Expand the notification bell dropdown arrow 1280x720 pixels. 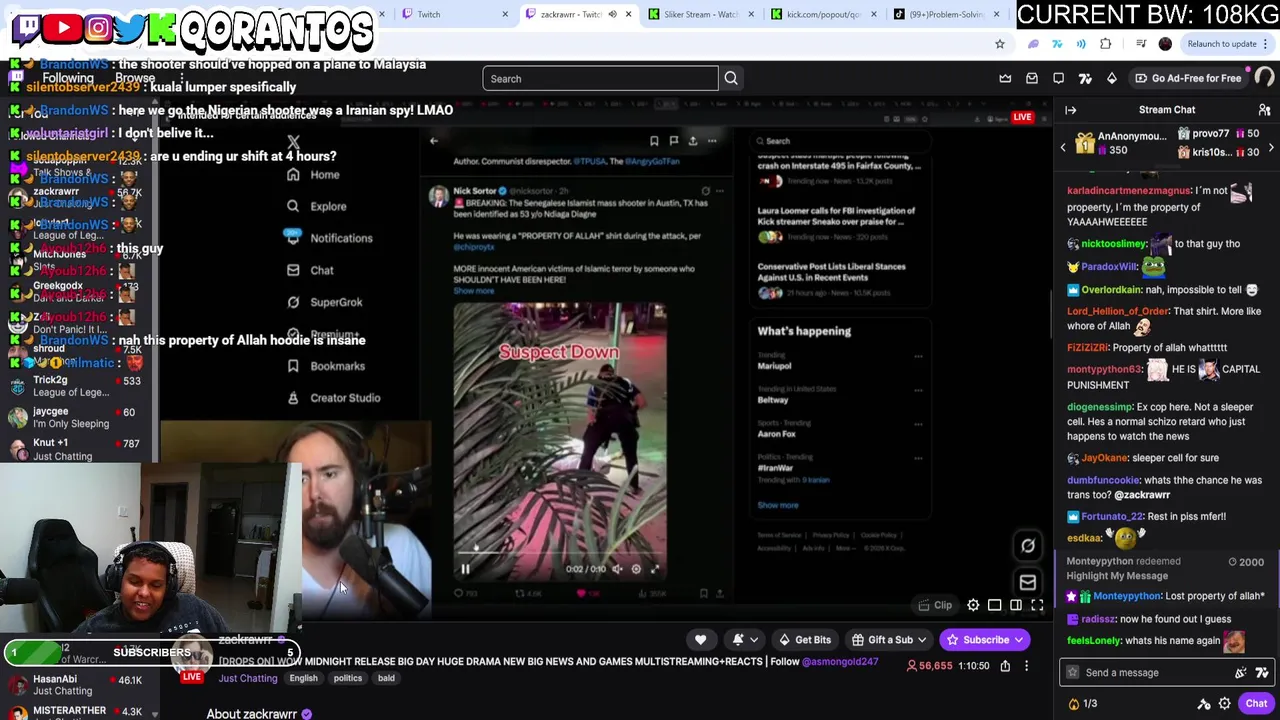[x=754, y=640]
